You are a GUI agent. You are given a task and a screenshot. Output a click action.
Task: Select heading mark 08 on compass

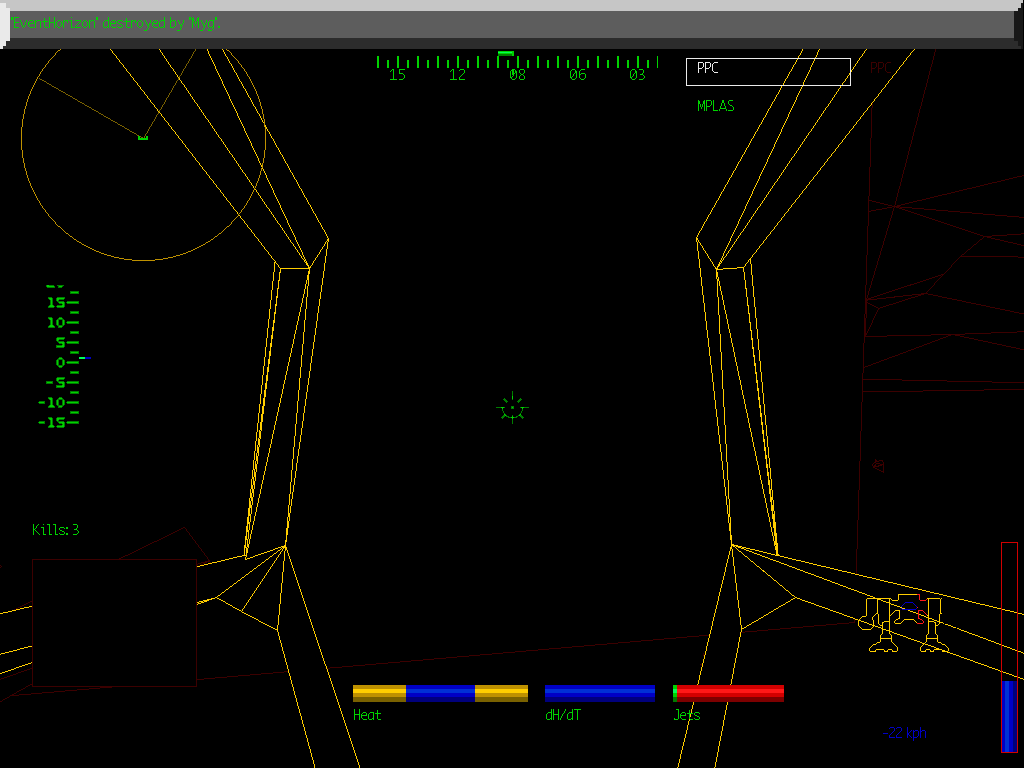click(517, 73)
